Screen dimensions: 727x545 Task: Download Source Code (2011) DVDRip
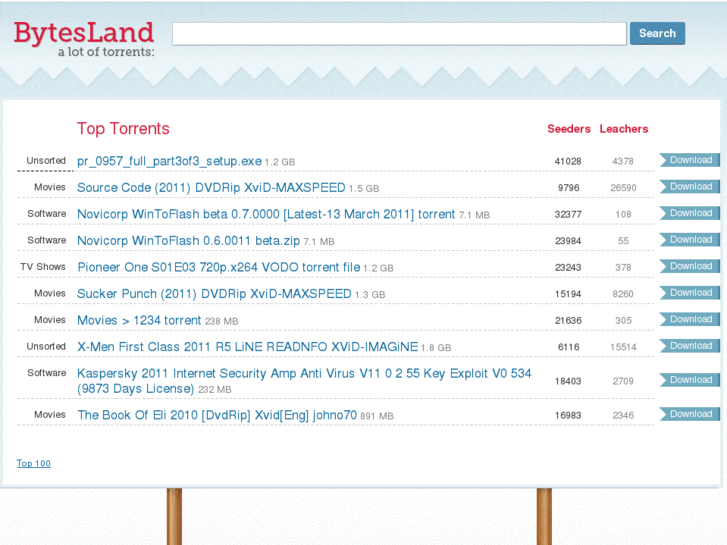[x=689, y=186]
